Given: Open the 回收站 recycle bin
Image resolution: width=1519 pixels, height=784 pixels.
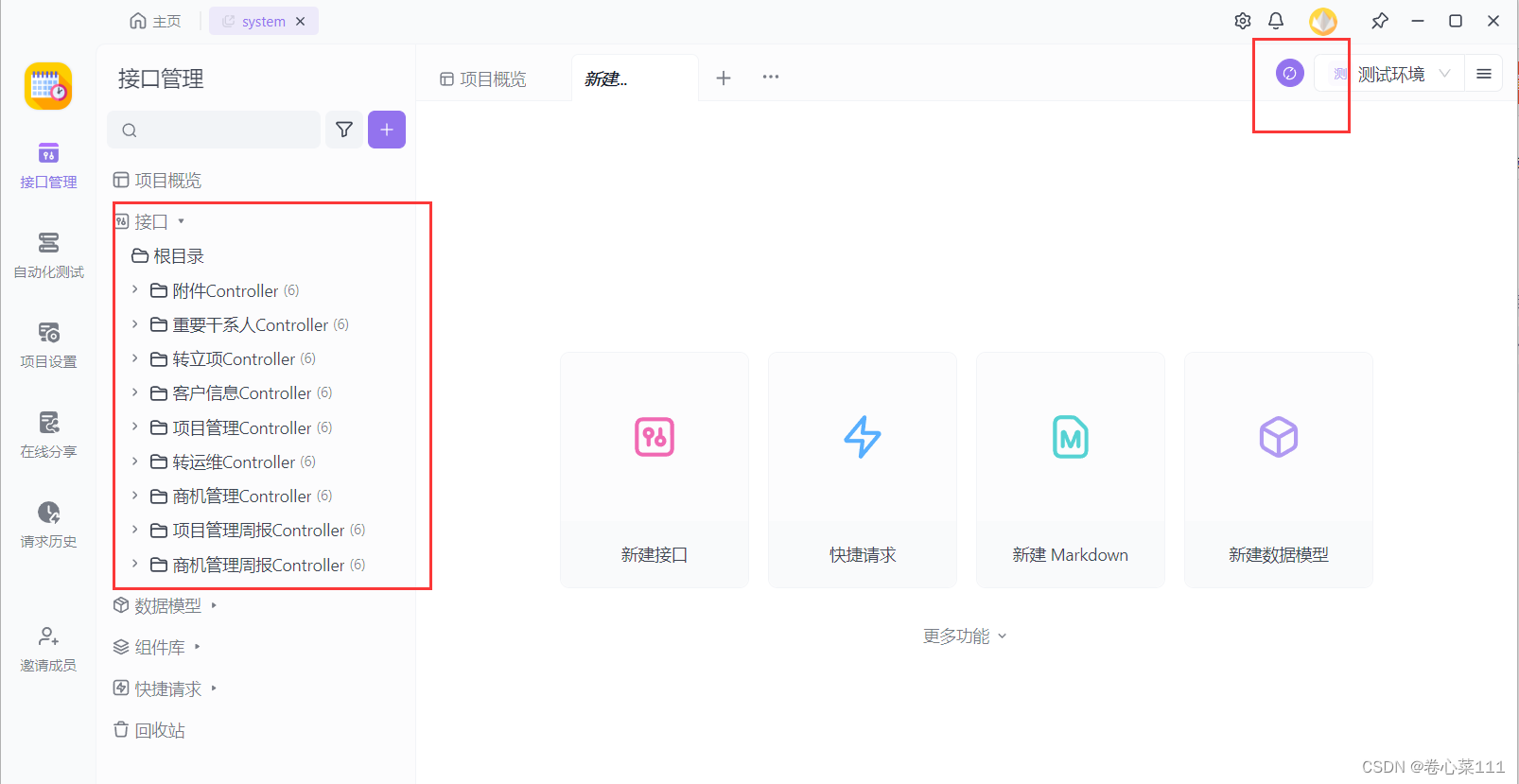Looking at the screenshot, I should (149, 730).
